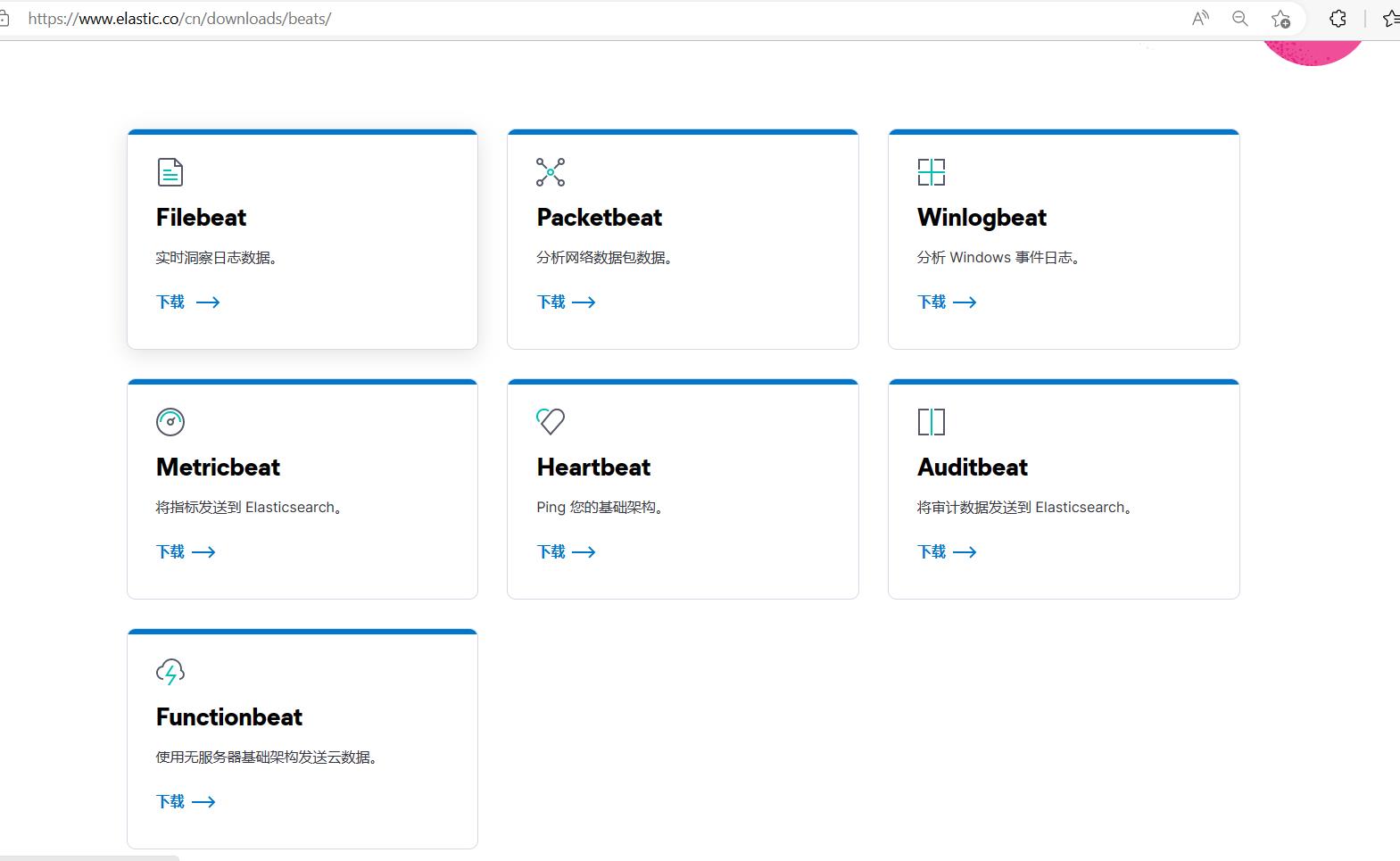
Task: Click the Auditbeat heading
Action: [973, 468]
